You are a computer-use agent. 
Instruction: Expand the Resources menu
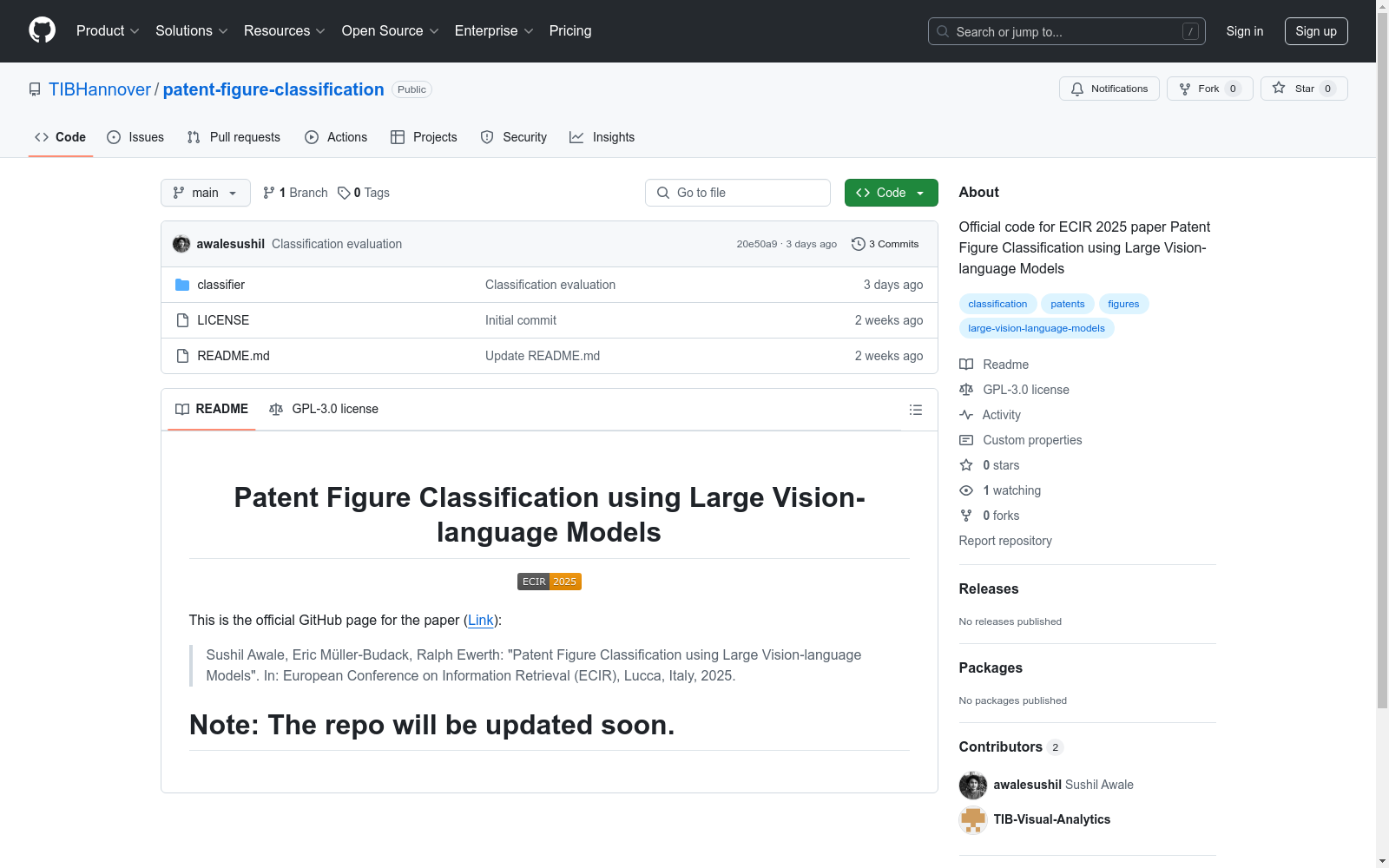[x=285, y=31]
